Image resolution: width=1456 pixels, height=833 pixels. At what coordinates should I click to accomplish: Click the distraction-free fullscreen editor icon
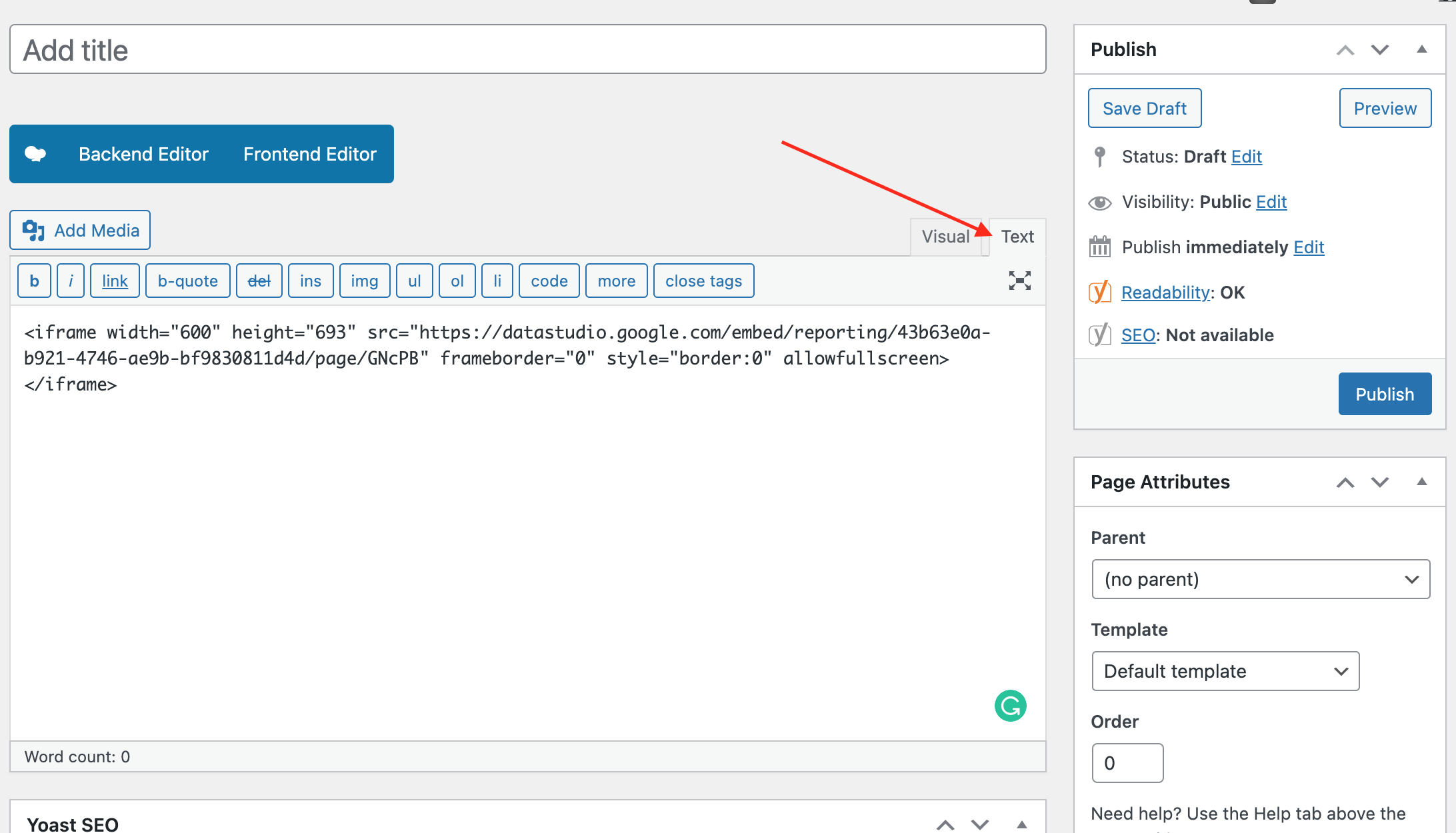(1019, 281)
